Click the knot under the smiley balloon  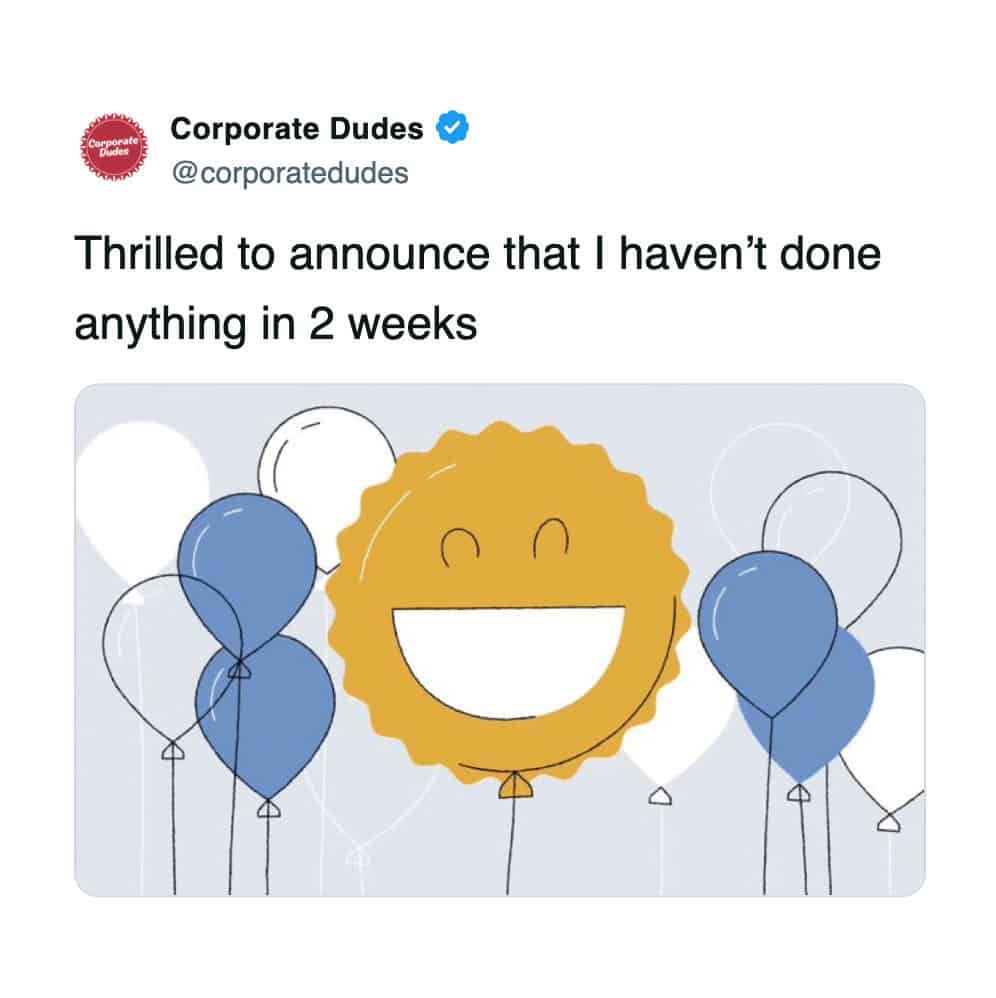point(512,785)
